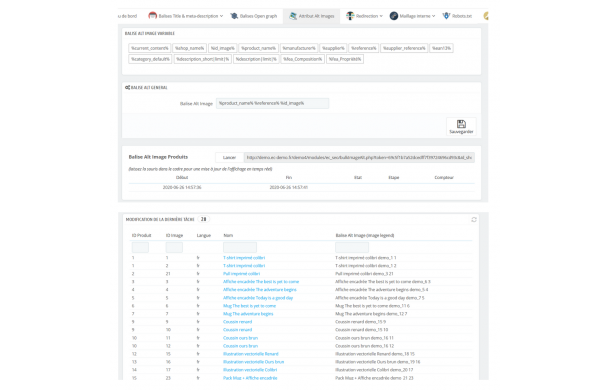Open Illustration vectorielle Colibri link
610x390 pixels.
(250, 370)
